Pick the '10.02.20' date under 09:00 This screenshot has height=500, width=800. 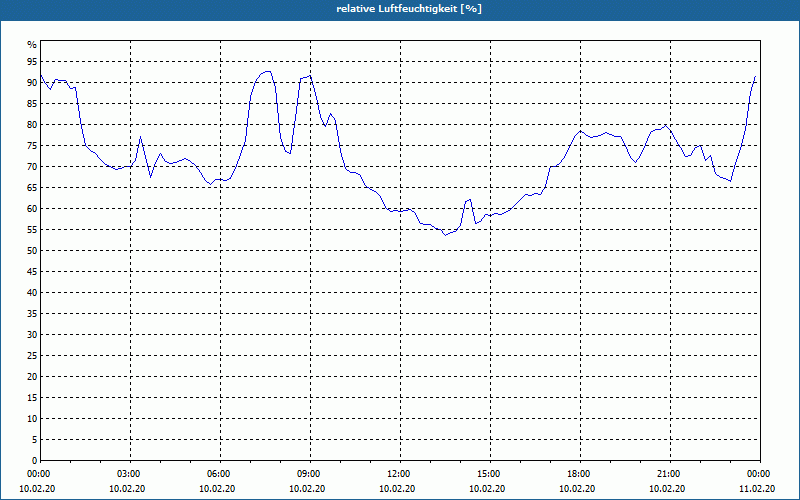coord(308,489)
